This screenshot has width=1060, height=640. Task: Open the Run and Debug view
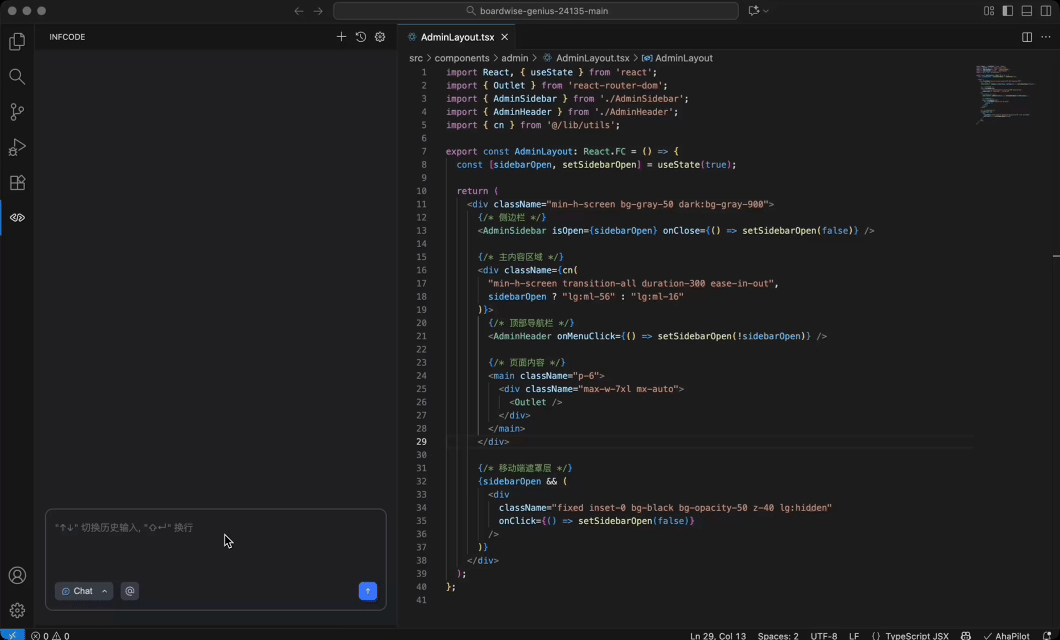tap(17, 148)
